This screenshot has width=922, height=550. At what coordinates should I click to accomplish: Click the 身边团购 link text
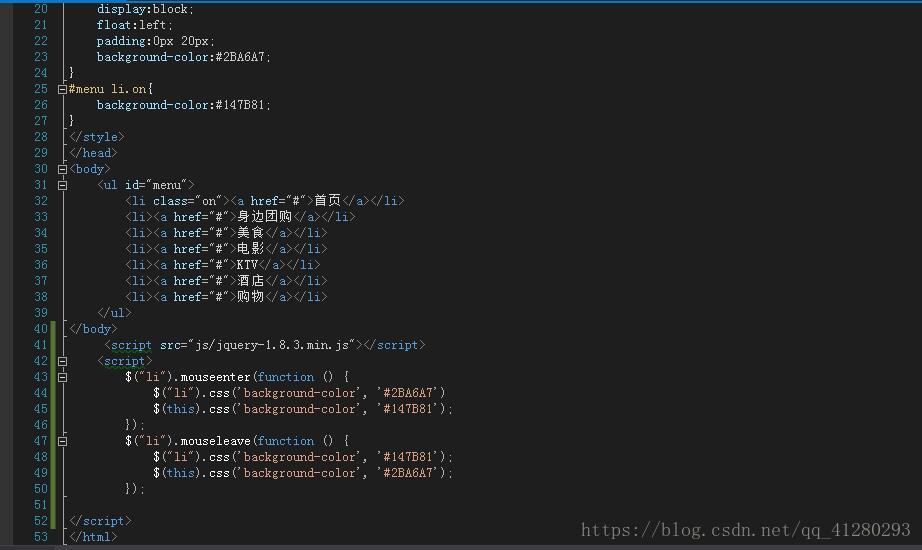pos(265,216)
